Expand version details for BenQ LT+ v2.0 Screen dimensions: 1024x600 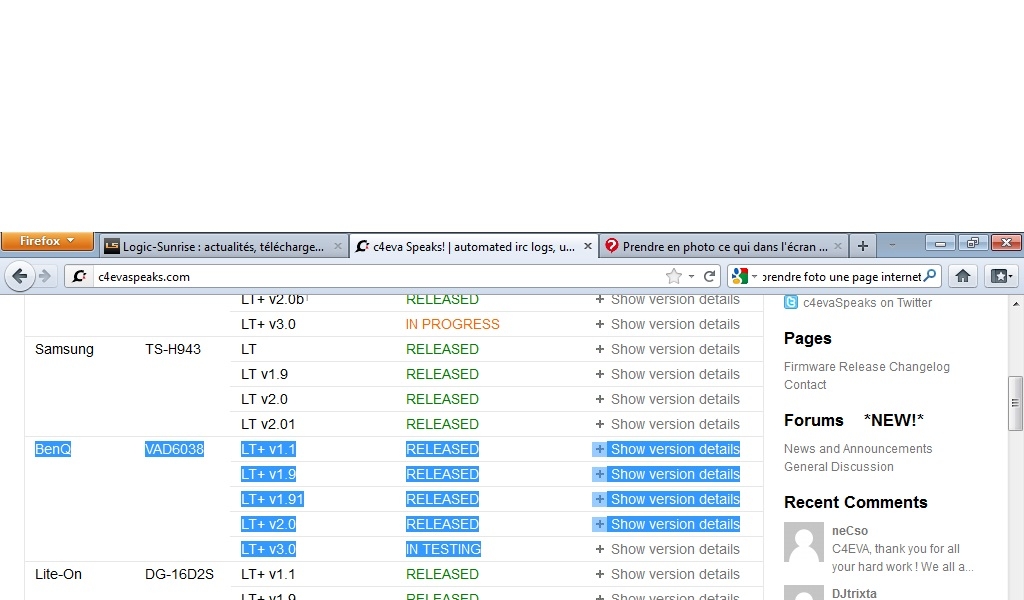coord(667,524)
